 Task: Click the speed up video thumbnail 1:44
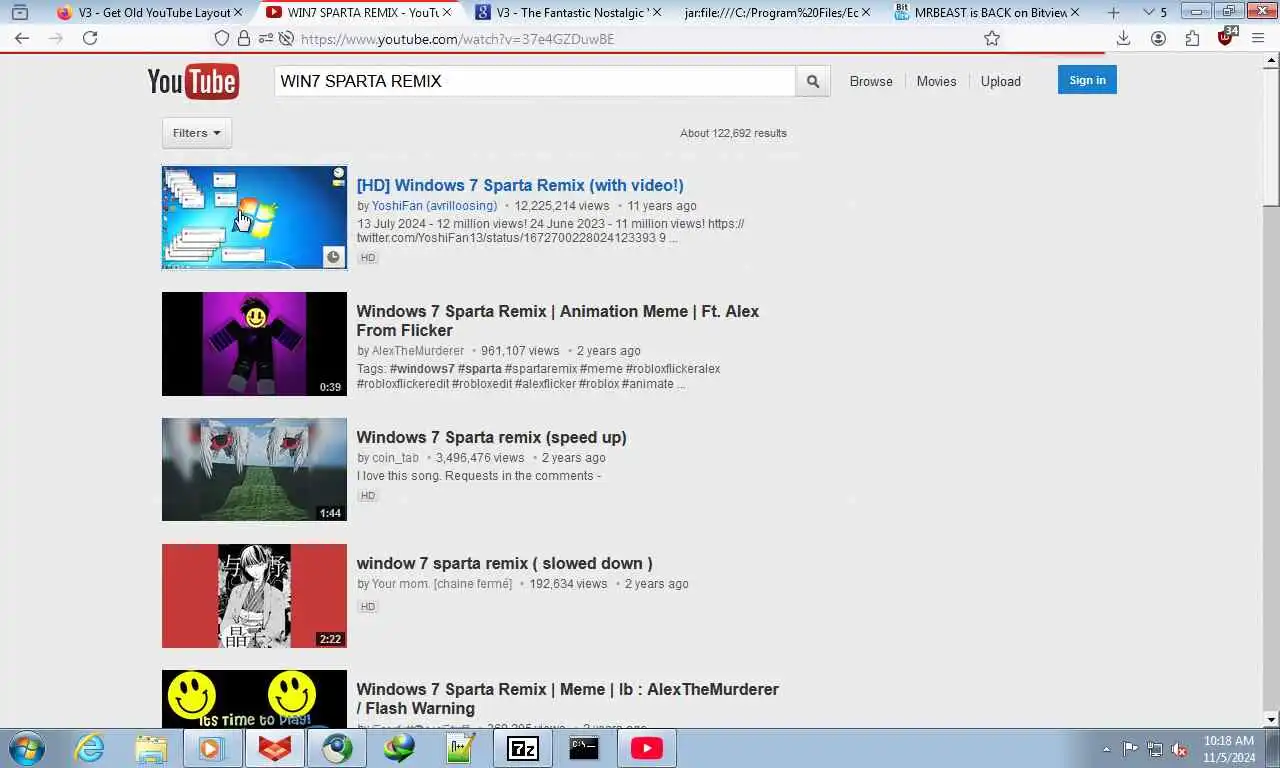pyautogui.click(x=254, y=470)
